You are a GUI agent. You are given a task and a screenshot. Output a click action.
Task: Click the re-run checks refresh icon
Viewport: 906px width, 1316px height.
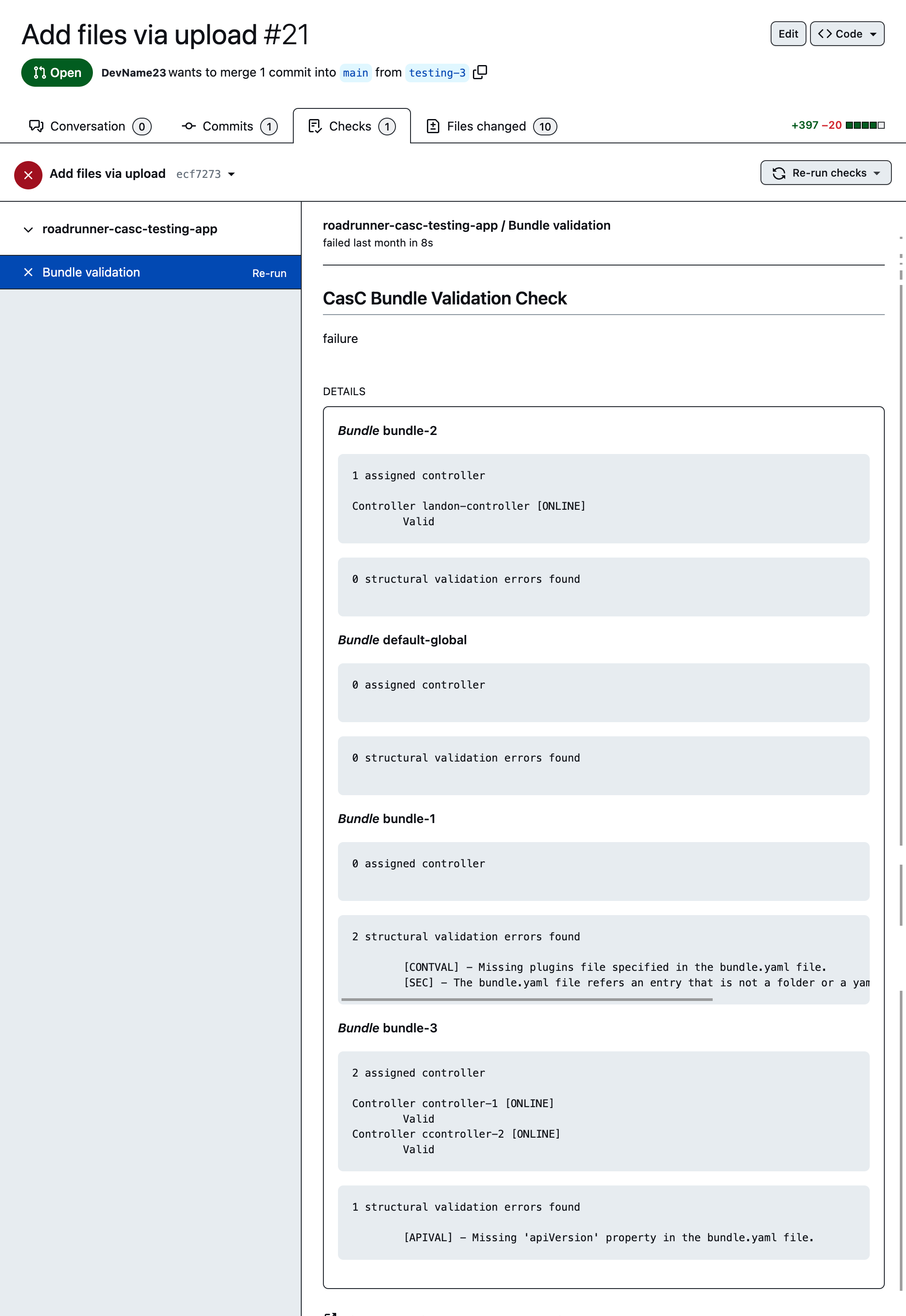(779, 173)
